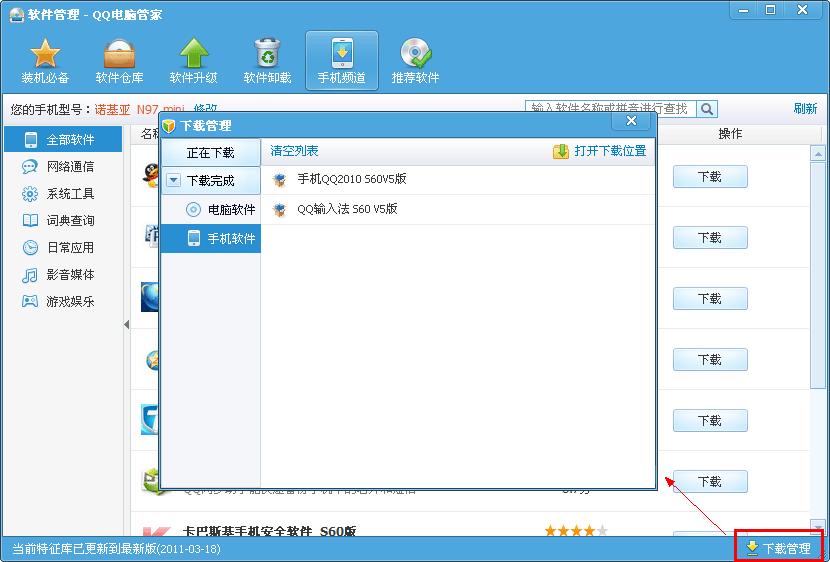Click the 打开下载位置 folder icon
Viewport: 830px width, 562px height.
[x=561, y=151]
